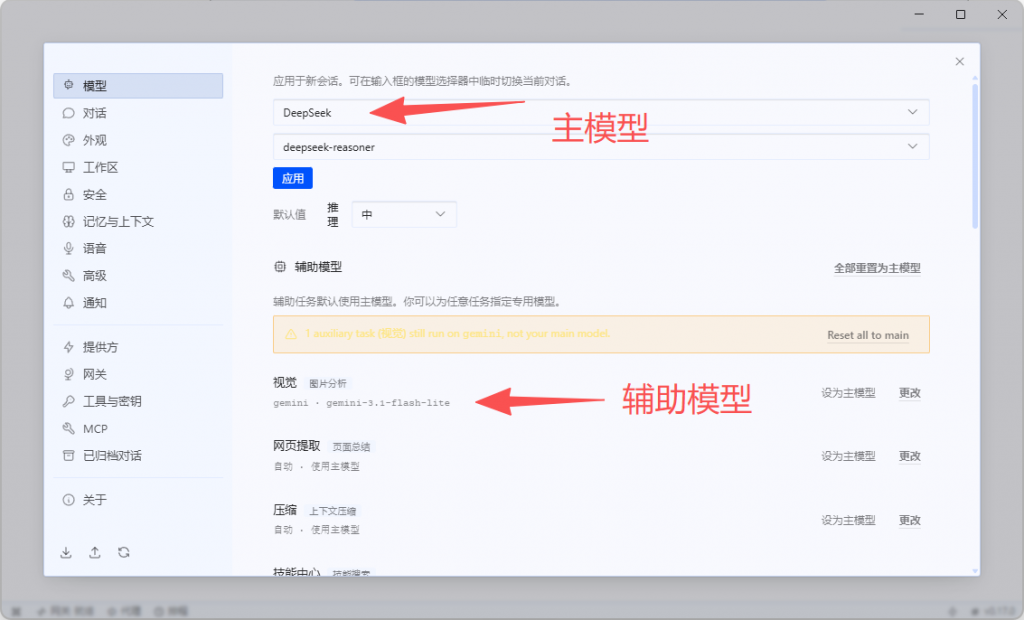Click the wrench icon beside 高级
Screen dimensions: 1024x620
click(x=69, y=276)
